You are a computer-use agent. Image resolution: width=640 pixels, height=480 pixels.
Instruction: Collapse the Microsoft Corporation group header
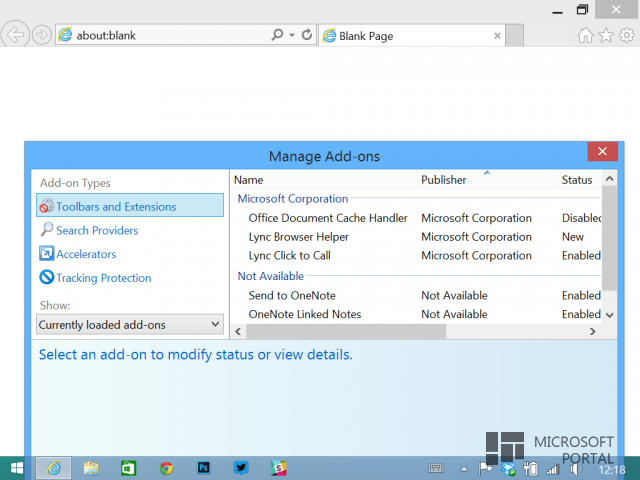[x=293, y=199]
